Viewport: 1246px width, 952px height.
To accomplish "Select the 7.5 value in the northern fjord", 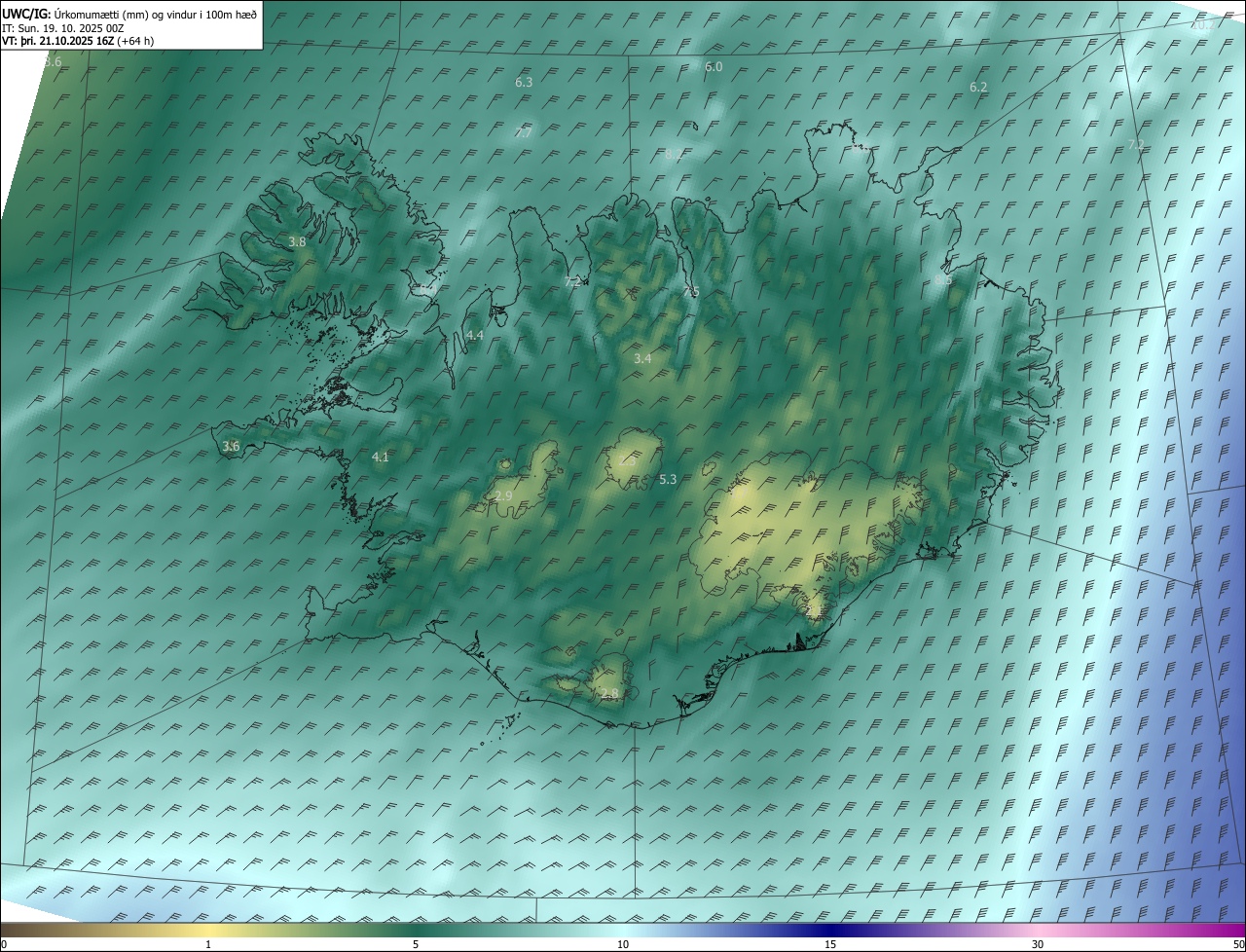I will (x=690, y=292).
